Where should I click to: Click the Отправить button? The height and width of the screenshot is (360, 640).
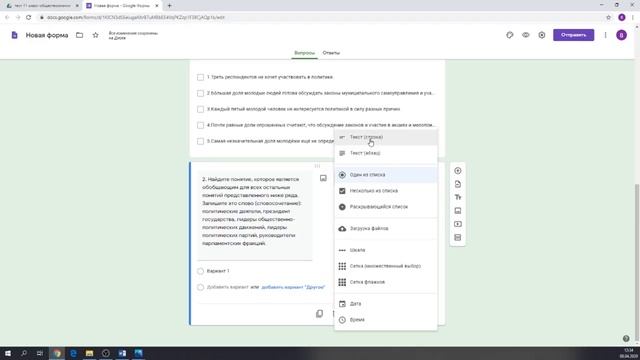pyautogui.click(x=573, y=35)
